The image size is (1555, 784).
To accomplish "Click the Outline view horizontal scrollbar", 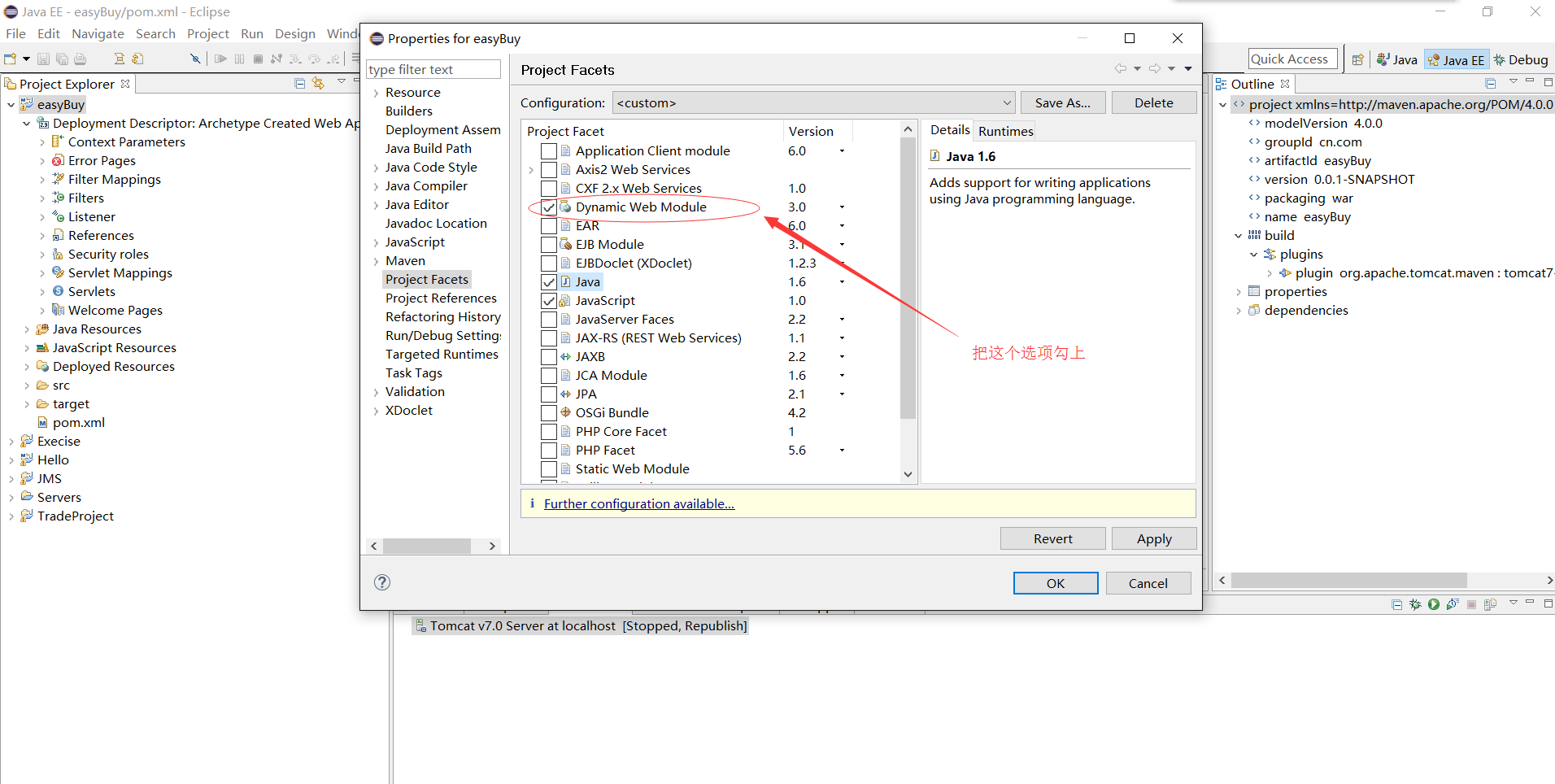I will [x=1348, y=581].
